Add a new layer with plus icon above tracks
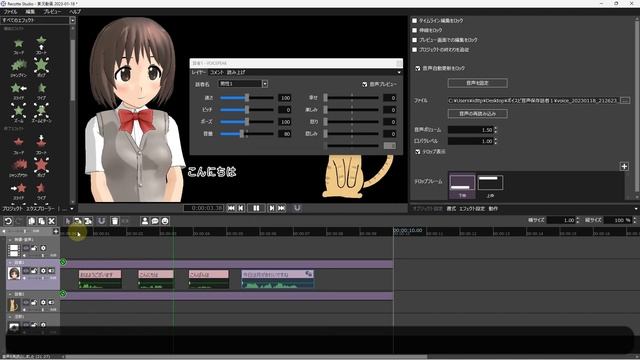 coord(56,231)
